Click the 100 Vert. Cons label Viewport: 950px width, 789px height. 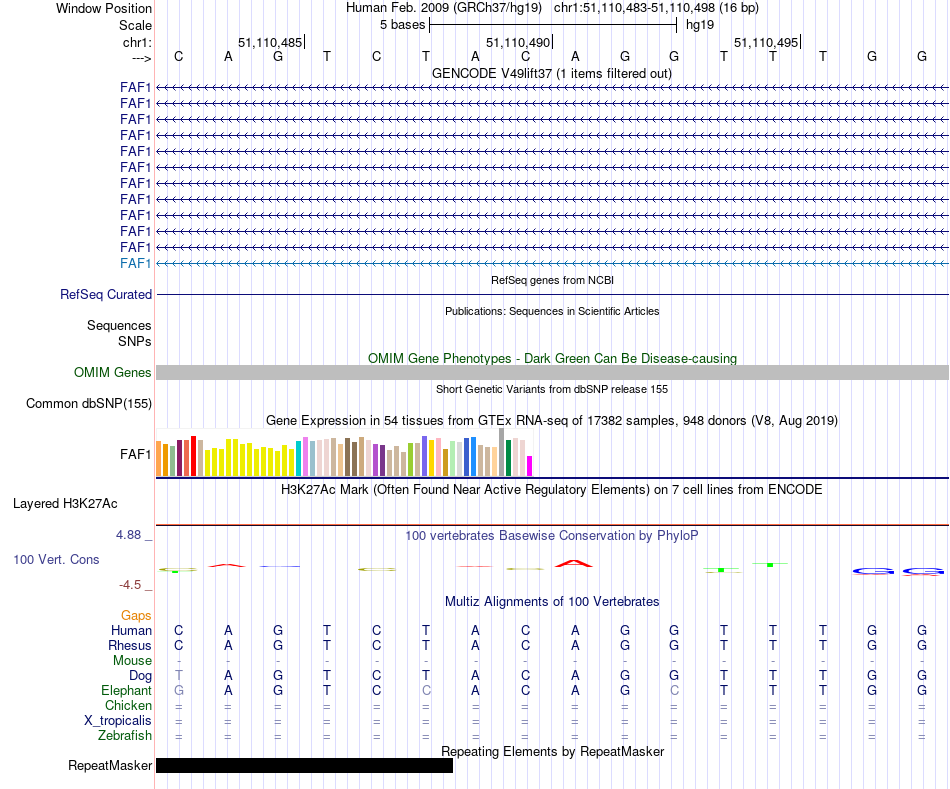pos(56,559)
